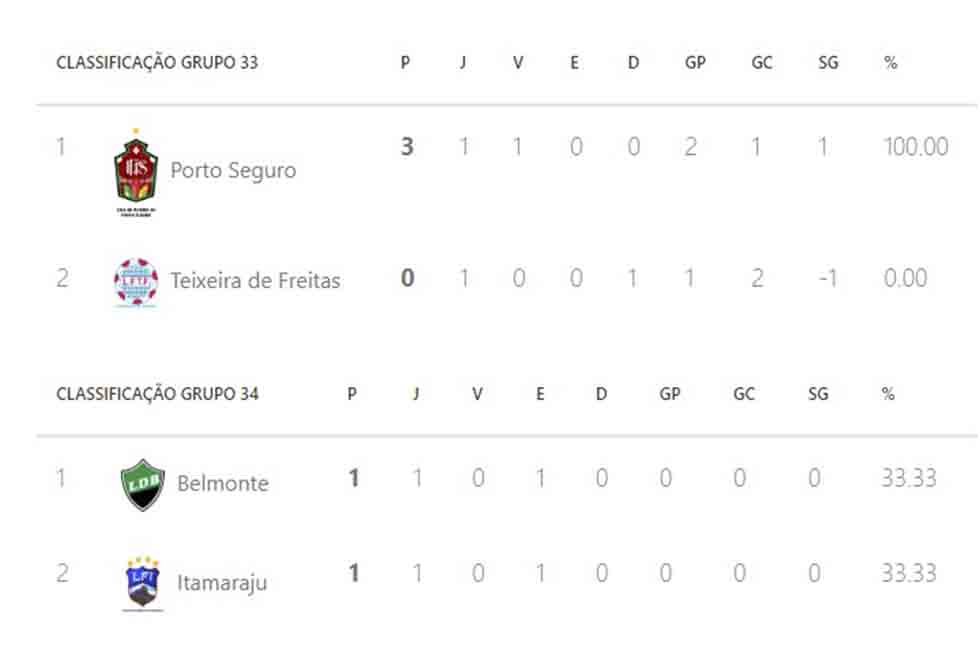Screen dimensions: 980x653
Task: Click the Porto Seguro team crest
Action: 136,172
